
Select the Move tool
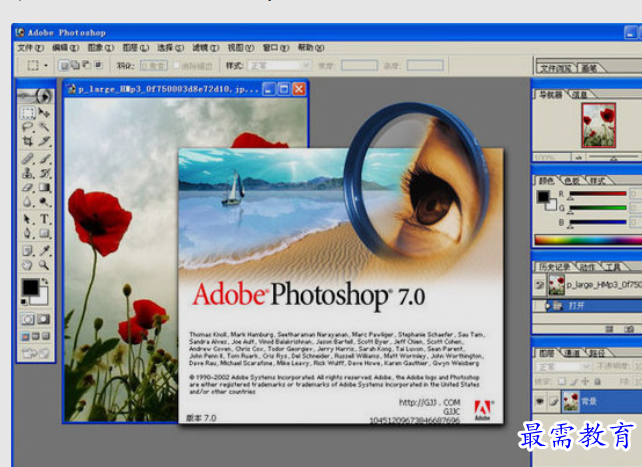[44, 113]
